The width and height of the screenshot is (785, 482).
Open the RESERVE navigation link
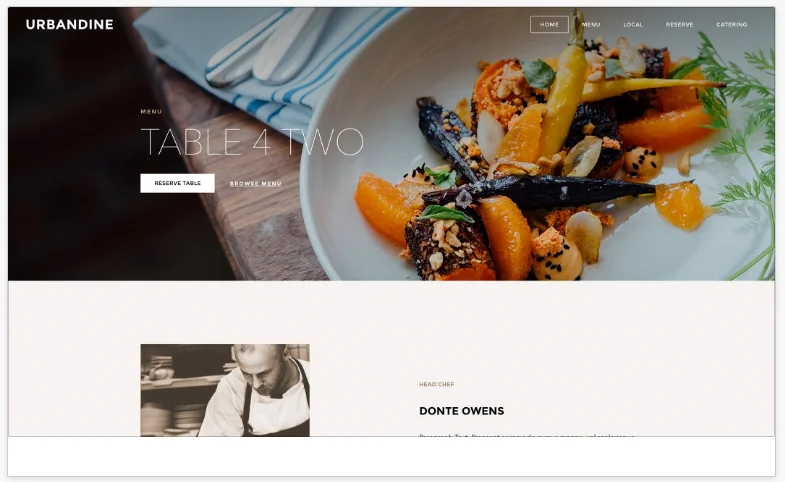[679, 25]
